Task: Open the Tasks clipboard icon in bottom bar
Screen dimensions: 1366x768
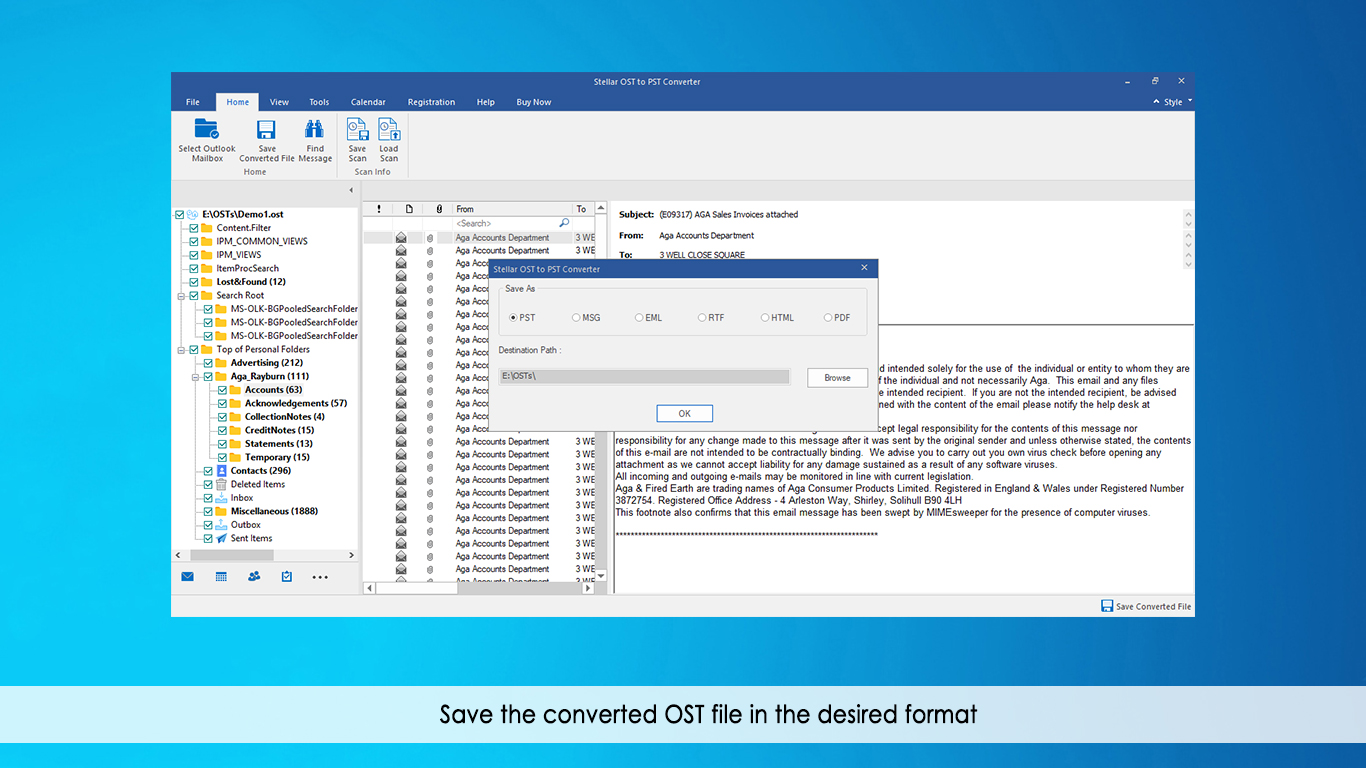Action: pos(287,577)
